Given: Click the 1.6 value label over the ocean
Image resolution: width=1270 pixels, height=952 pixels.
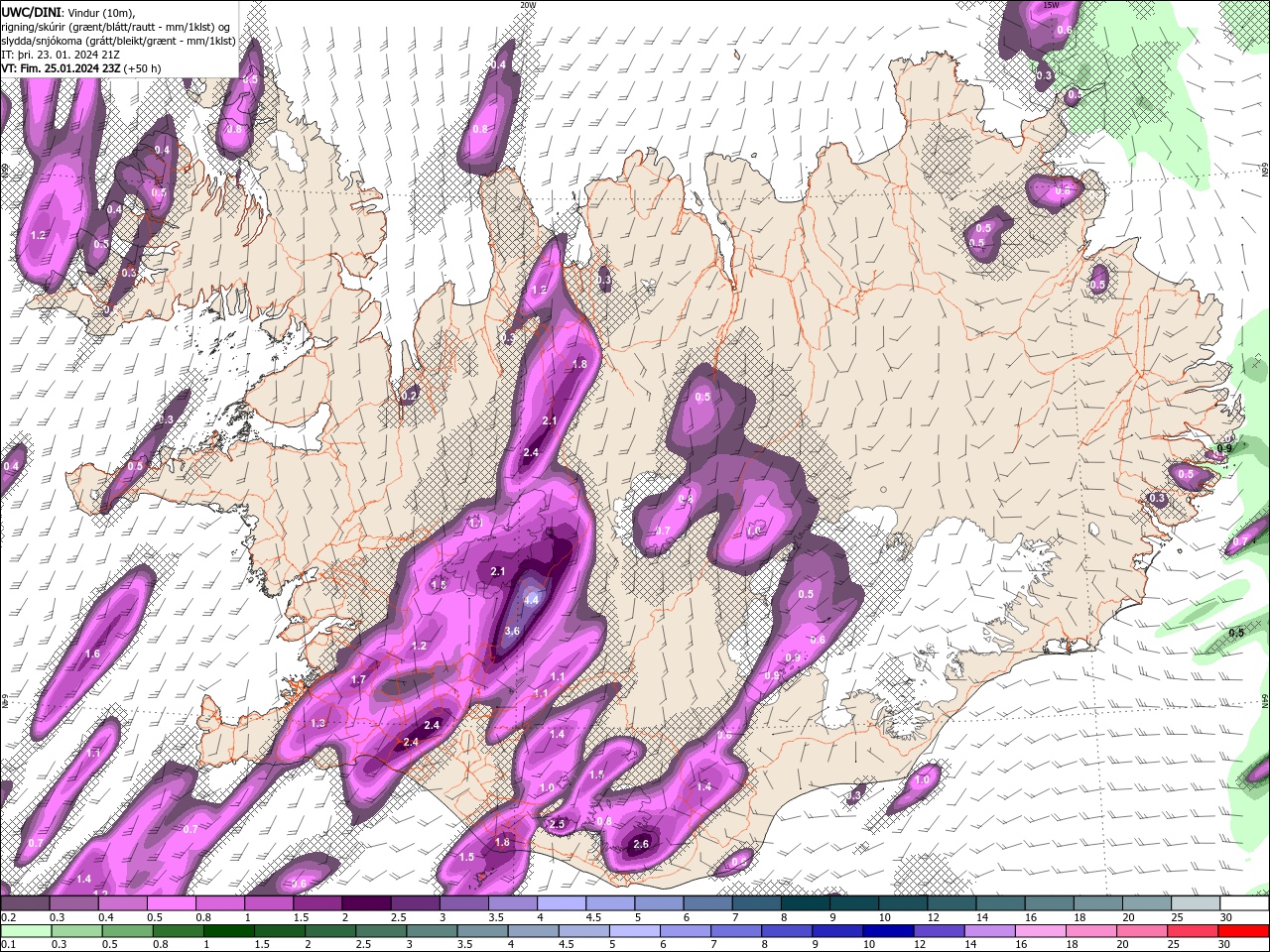Looking at the screenshot, I should (x=93, y=654).
